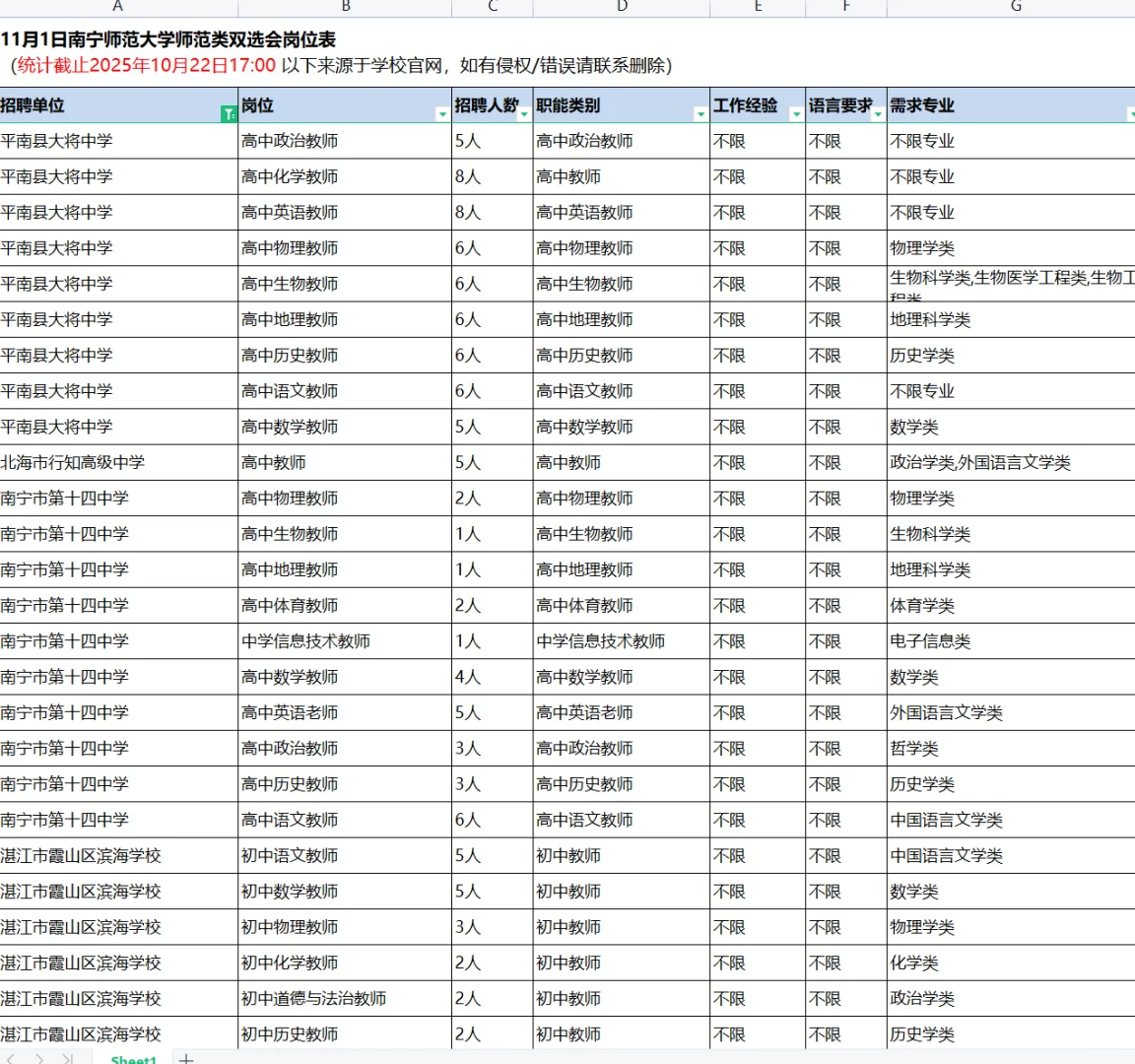Viewport: 1135px width, 1064px height.
Task: Select the title cell 11月1日南宁师范大学师范类双选会岗位表
Action: click(167, 39)
